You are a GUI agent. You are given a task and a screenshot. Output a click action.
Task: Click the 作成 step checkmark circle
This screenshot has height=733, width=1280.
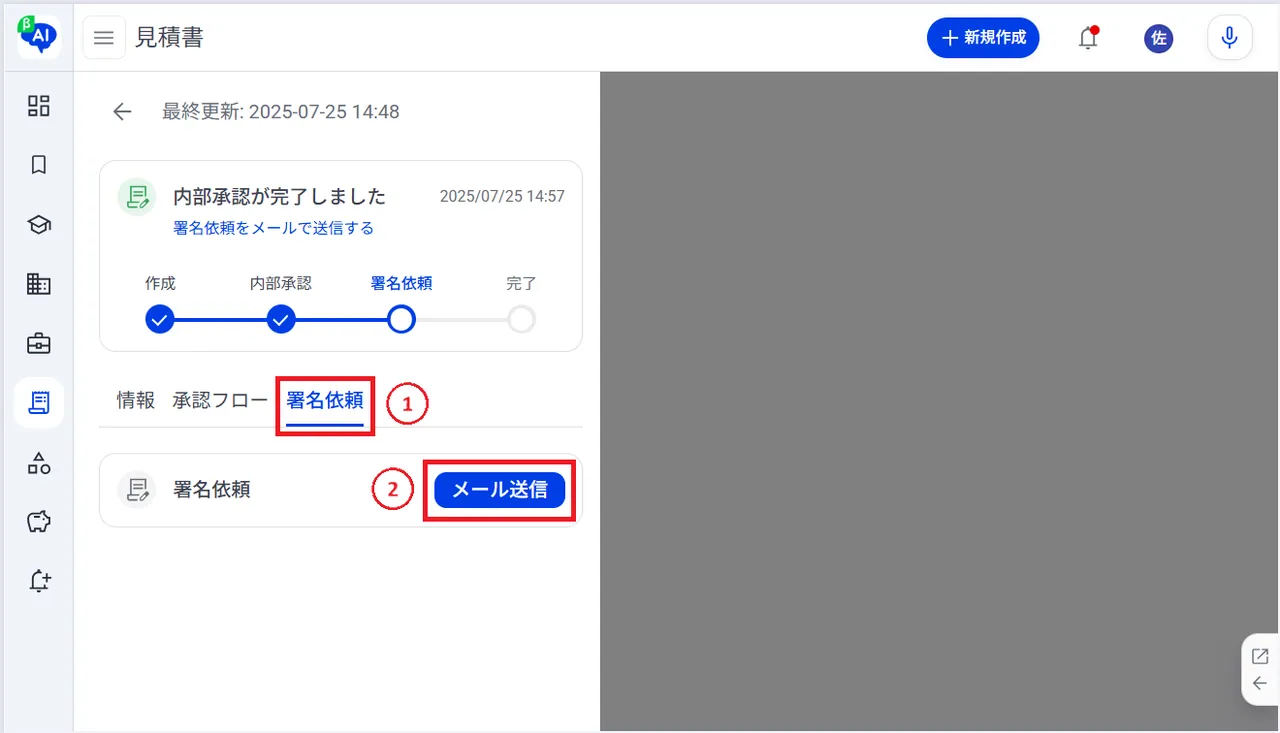160,320
